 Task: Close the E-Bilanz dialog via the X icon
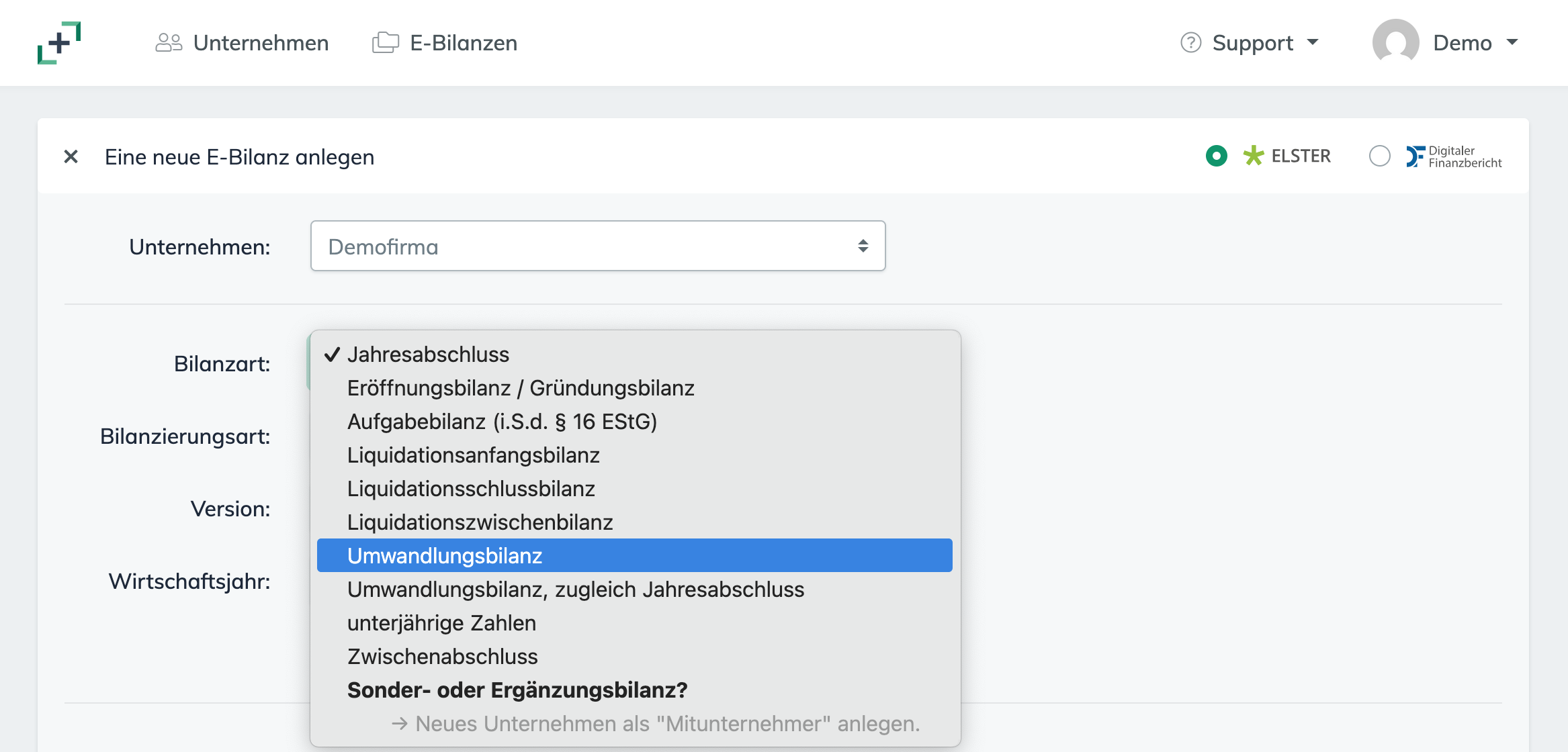coord(70,156)
